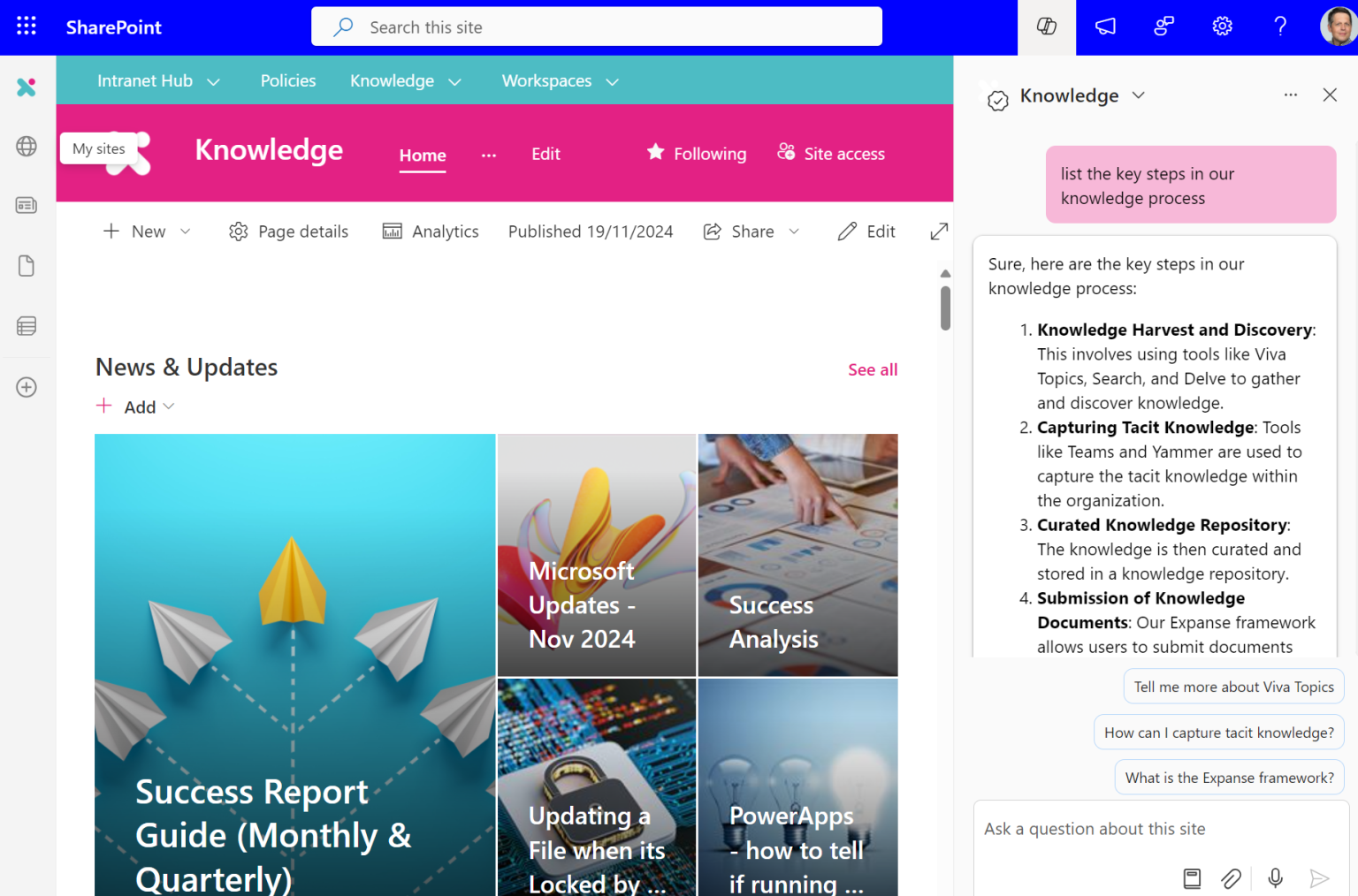This screenshot has width=1358, height=896.
Task: Click the page vertical scrollbar thumb
Action: coord(945,308)
